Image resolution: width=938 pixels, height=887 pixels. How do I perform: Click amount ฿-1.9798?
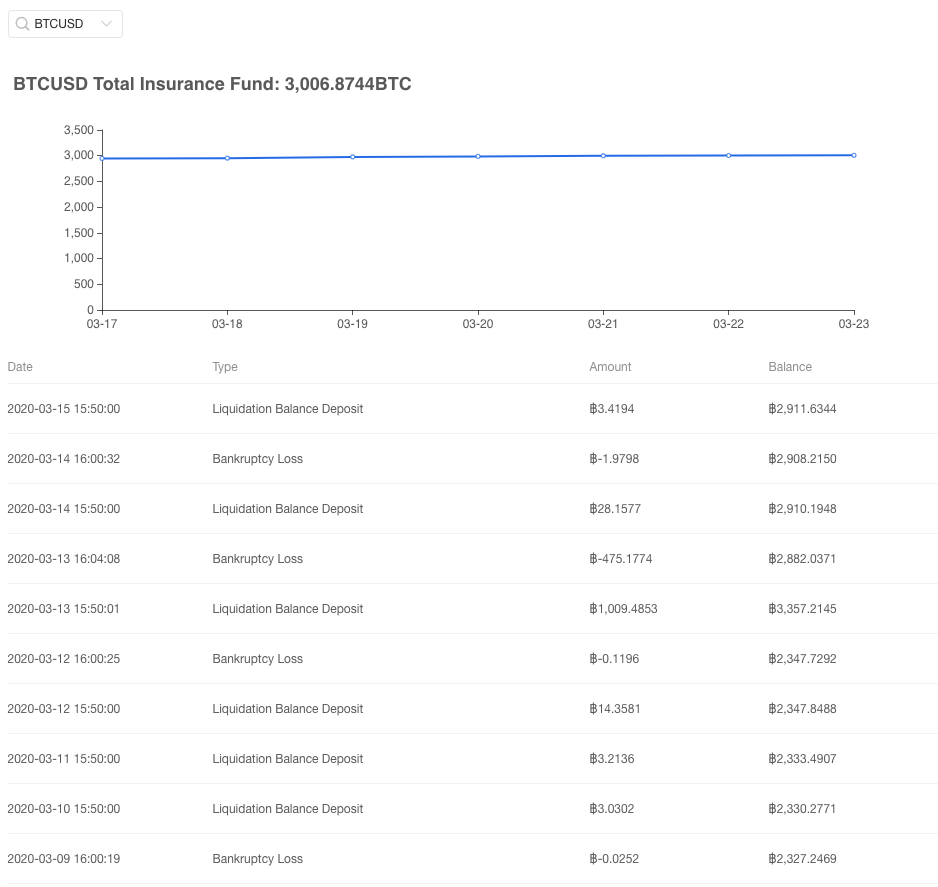[x=614, y=459]
